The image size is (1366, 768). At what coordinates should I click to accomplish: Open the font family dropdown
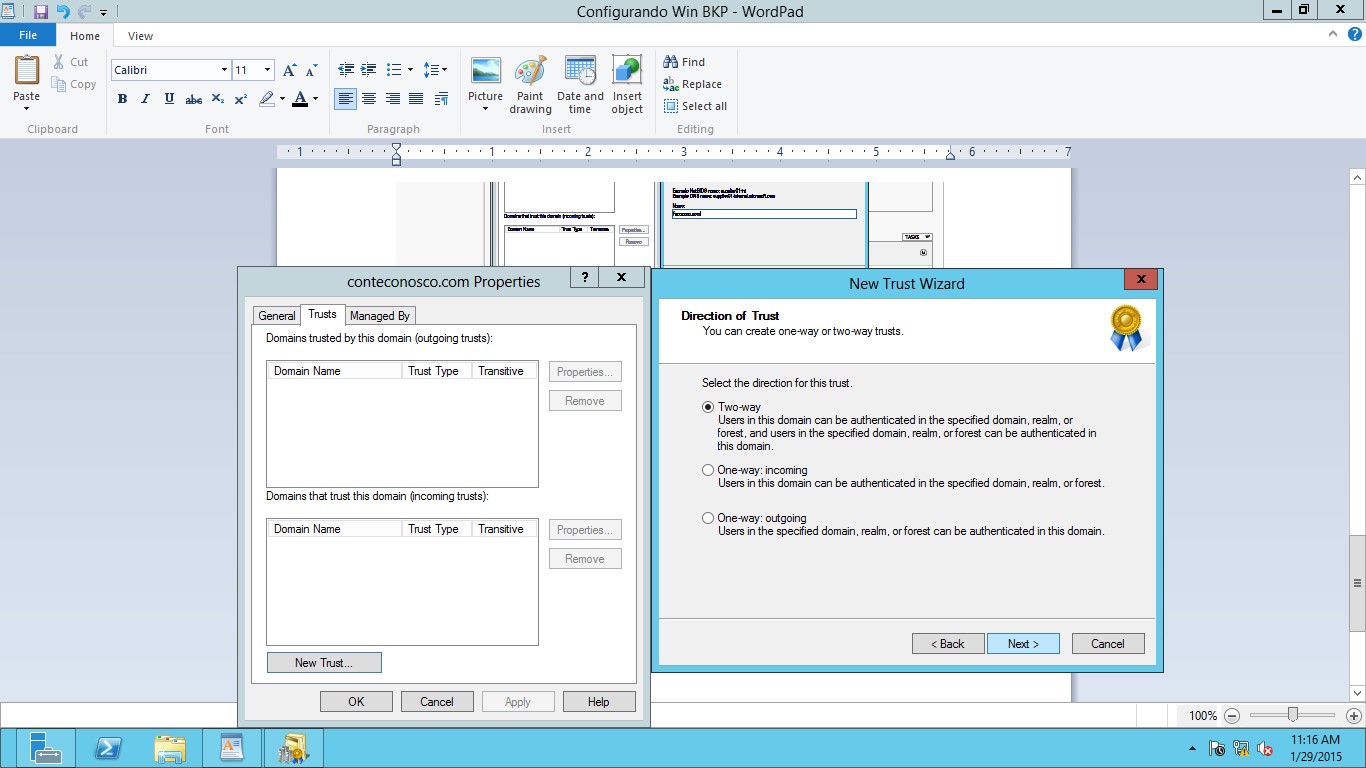tap(226, 70)
